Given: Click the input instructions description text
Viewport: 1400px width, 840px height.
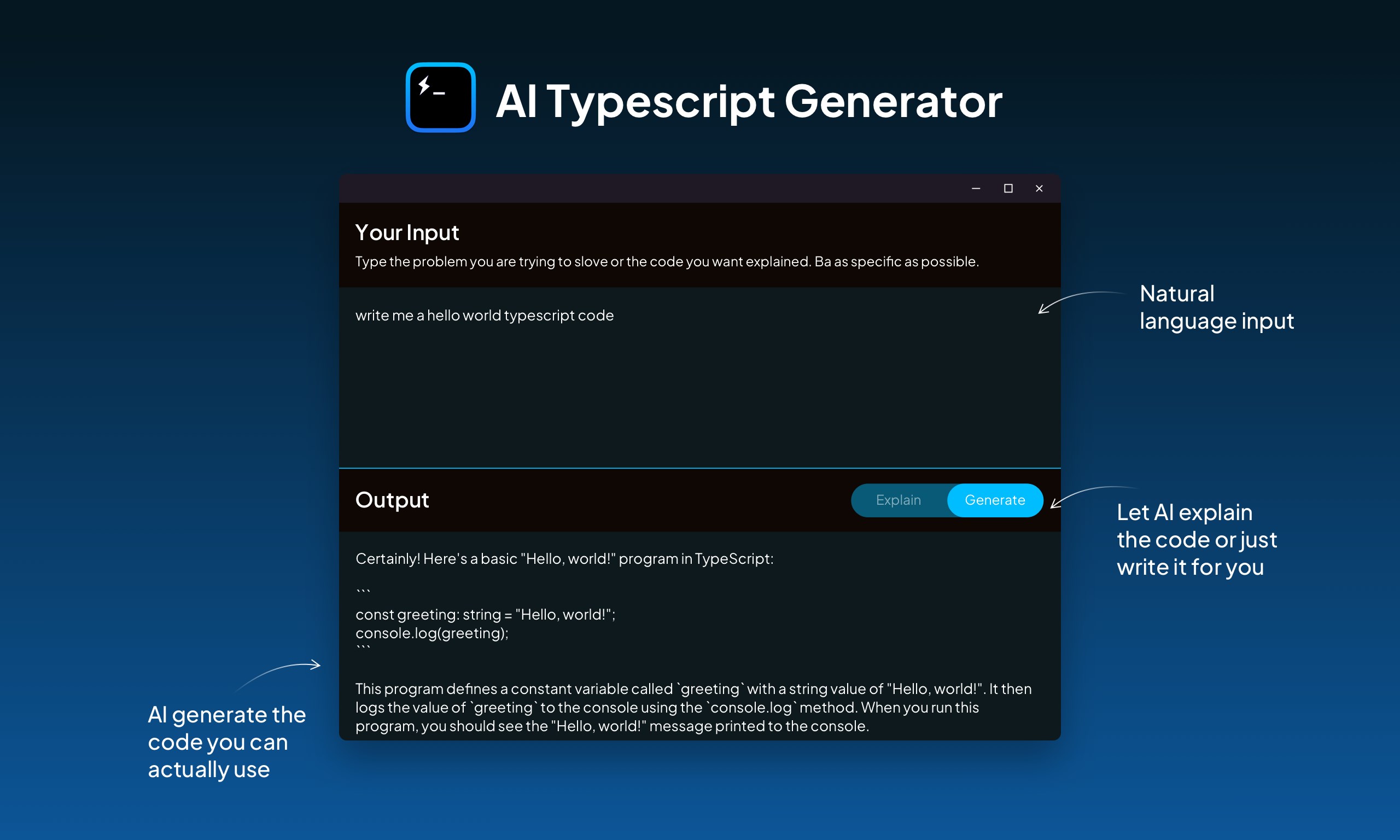Looking at the screenshot, I should tap(667, 261).
